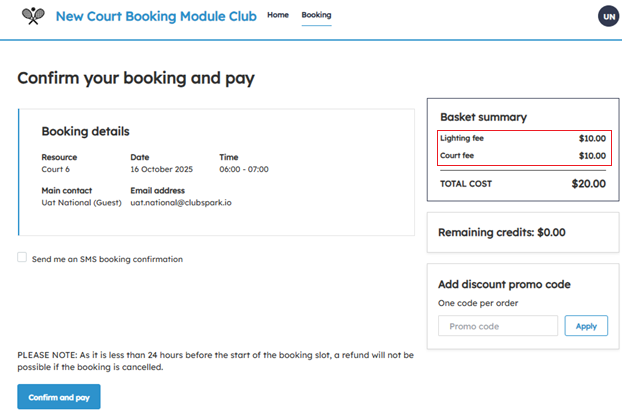Click the Basket summary heading
This screenshot has height=411, width=622.
[x=483, y=117]
